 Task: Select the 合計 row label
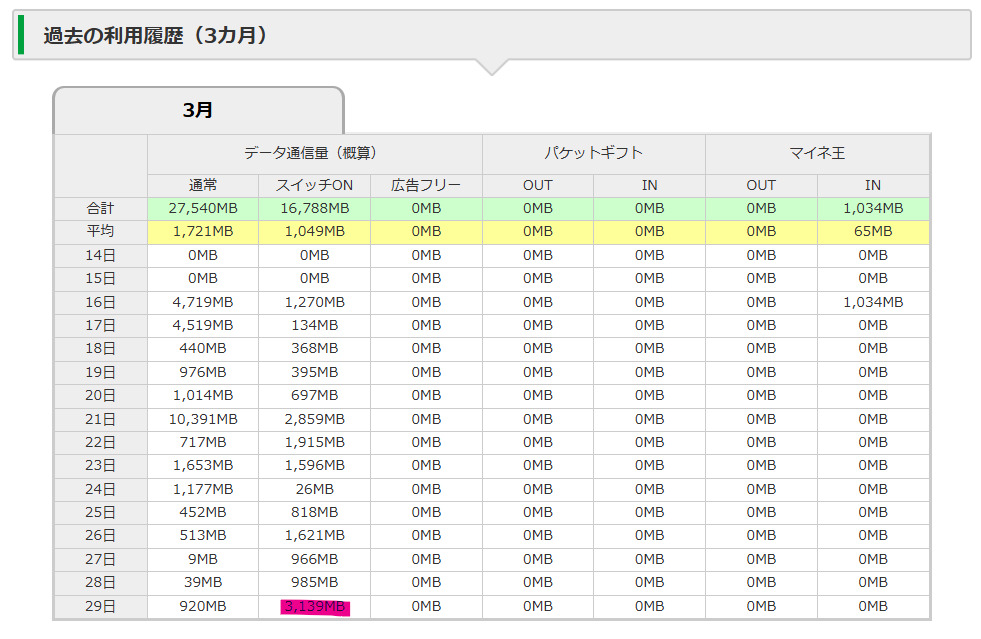100,208
